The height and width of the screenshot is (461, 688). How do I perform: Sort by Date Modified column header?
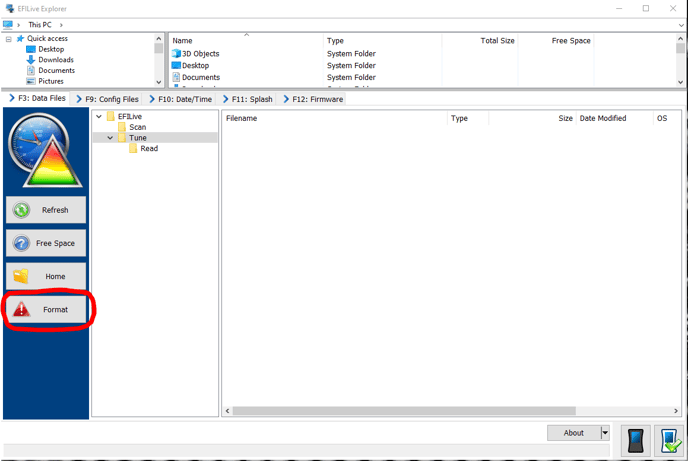click(x=614, y=118)
